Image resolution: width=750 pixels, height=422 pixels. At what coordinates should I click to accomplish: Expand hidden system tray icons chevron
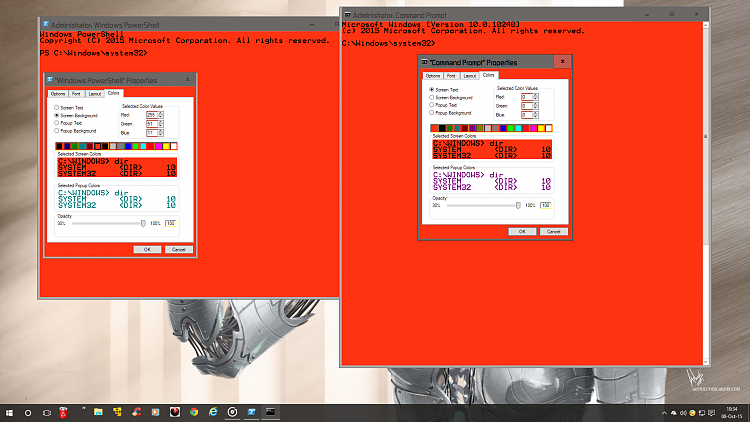click(x=664, y=413)
